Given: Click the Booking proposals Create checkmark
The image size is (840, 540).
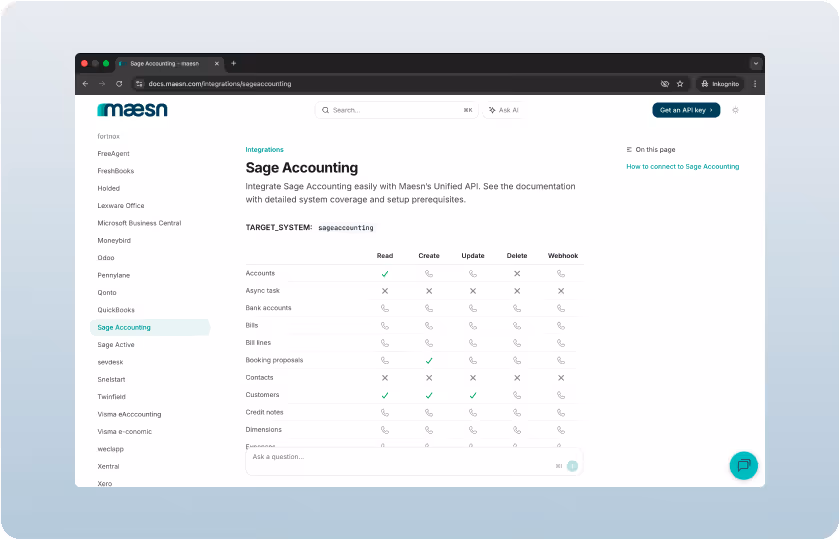Looking at the screenshot, I should (429, 361).
